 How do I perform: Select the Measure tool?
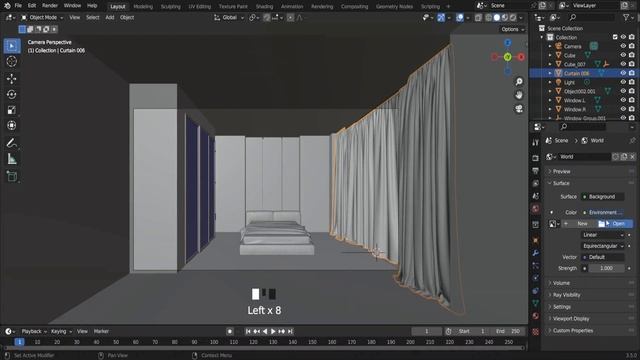tap(12, 159)
